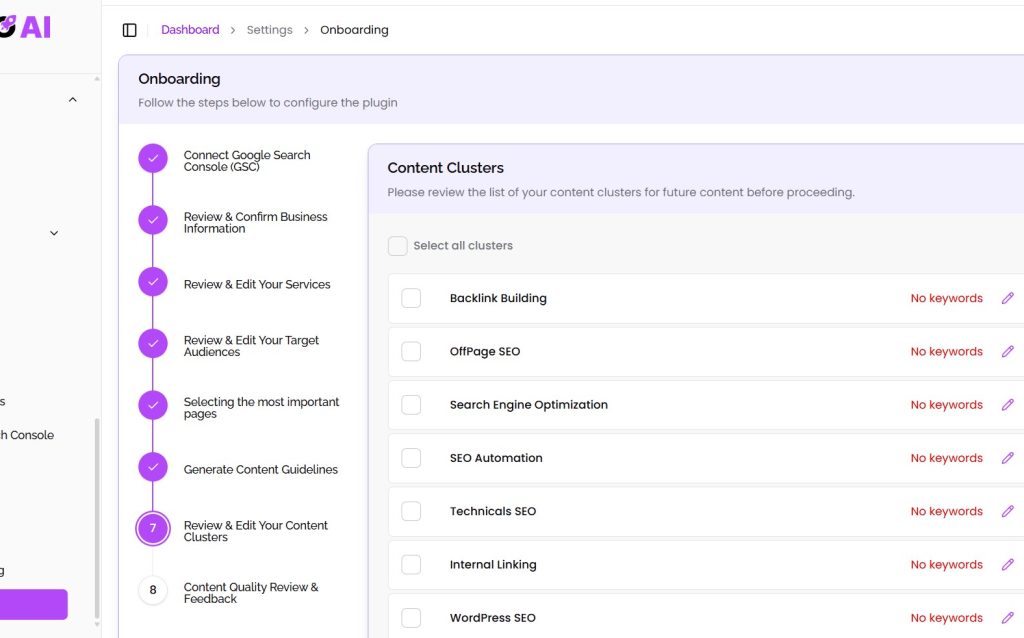Open Review & Edit Your Content Clusters step
This screenshot has width=1024, height=638.
(x=255, y=531)
